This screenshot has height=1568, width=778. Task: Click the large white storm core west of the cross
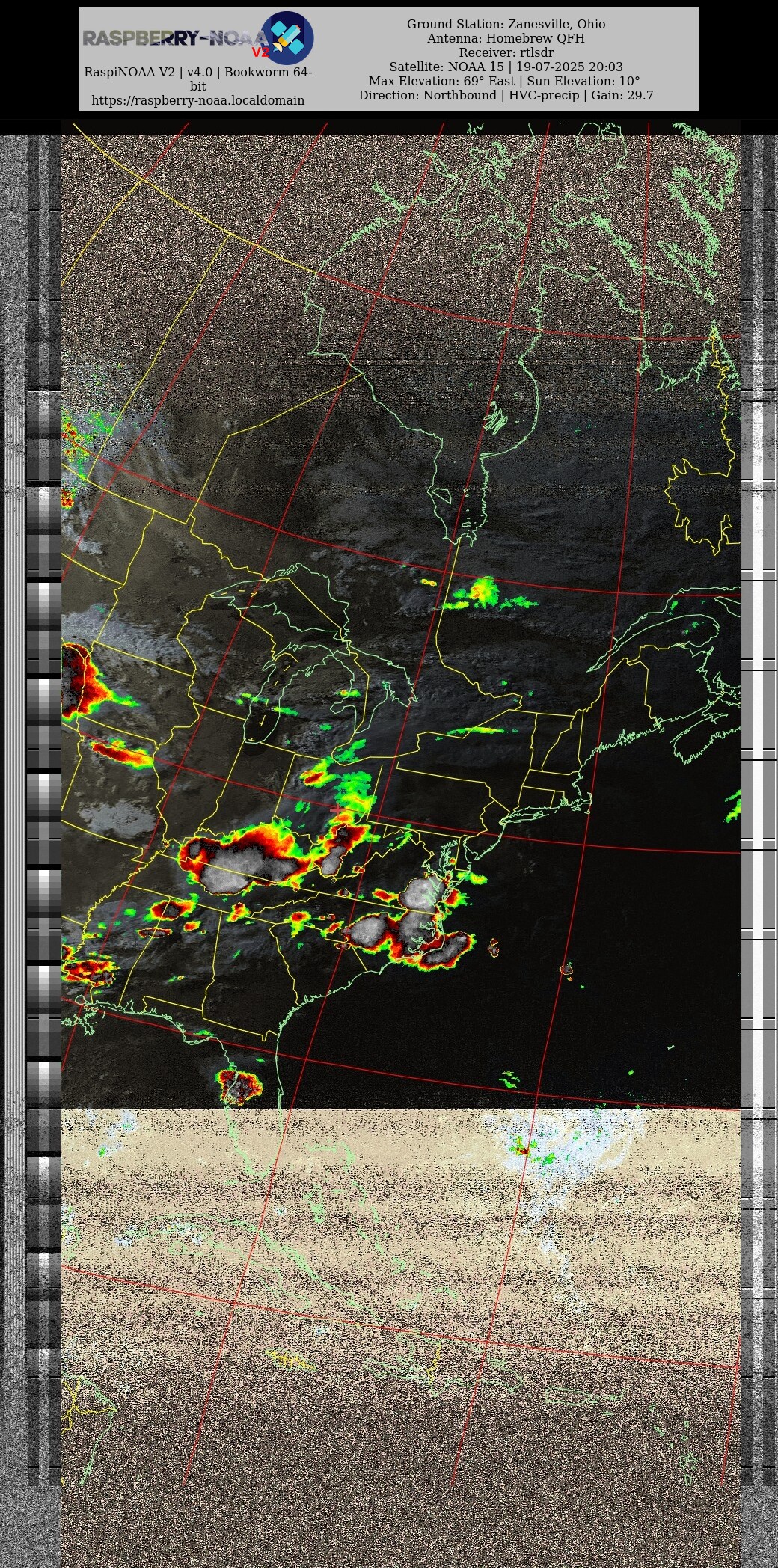(x=247, y=868)
